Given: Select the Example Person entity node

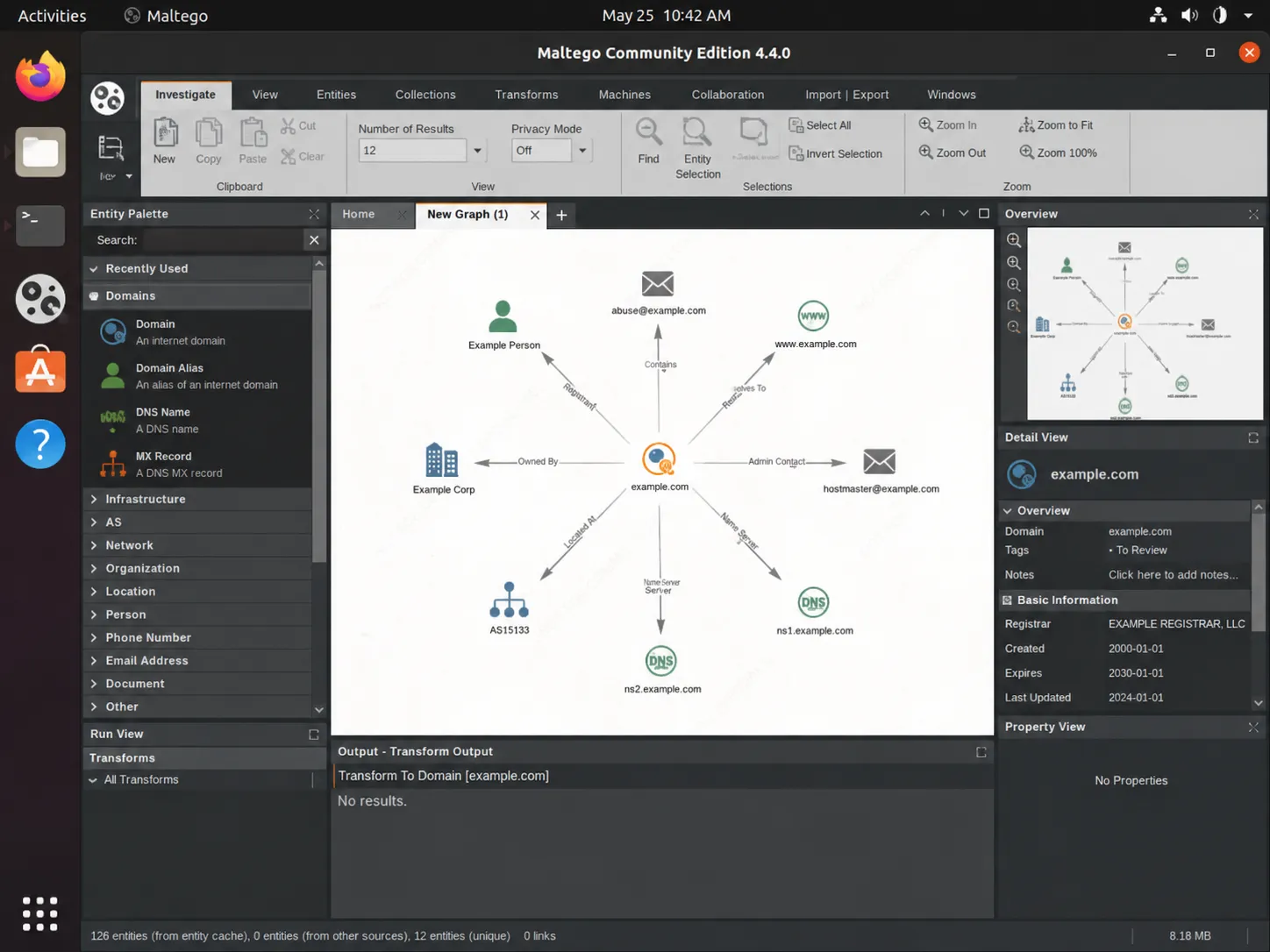Looking at the screenshot, I should [503, 316].
